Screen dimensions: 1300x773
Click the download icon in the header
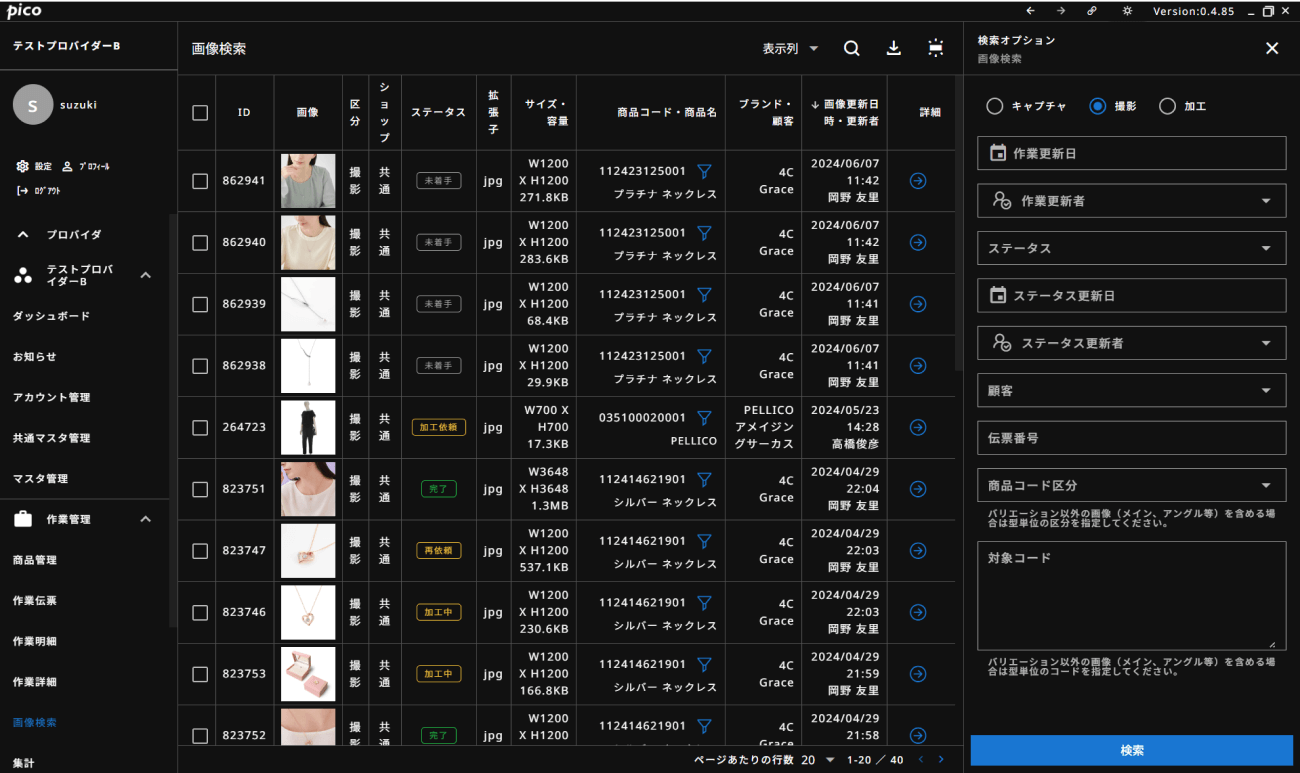(x=894, y=48)
